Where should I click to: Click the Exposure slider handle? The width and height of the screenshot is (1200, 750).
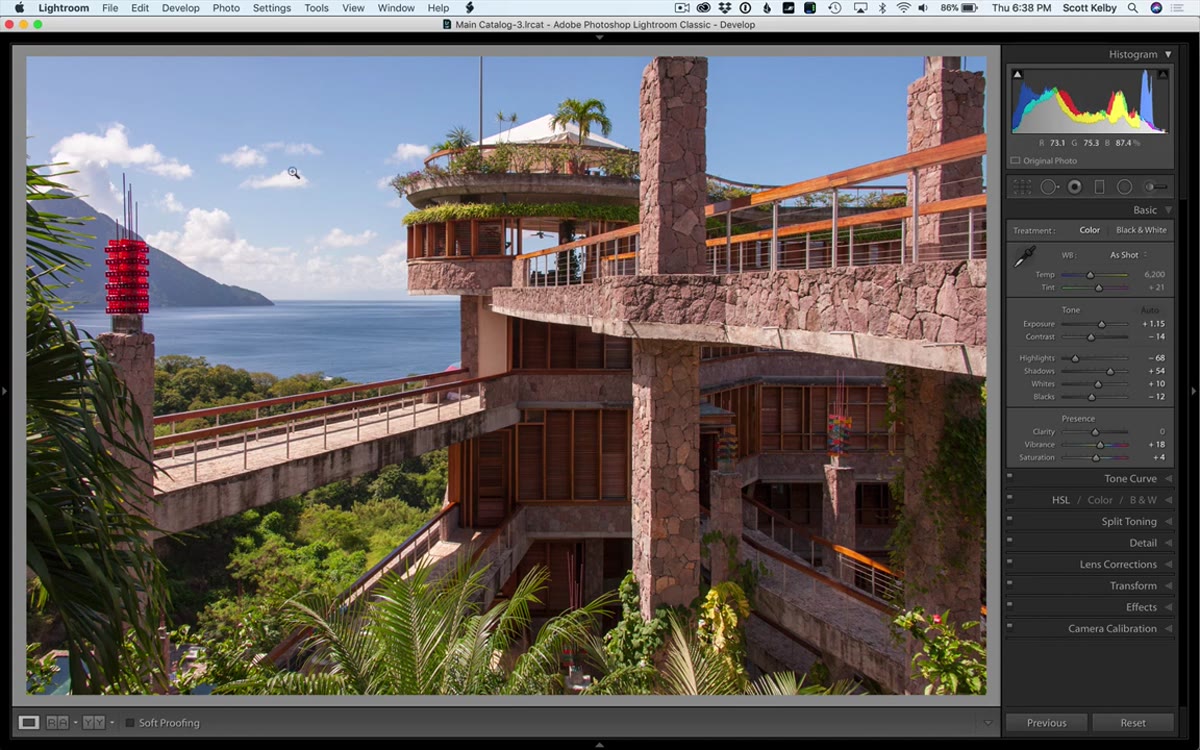[x=1101, y=324]
